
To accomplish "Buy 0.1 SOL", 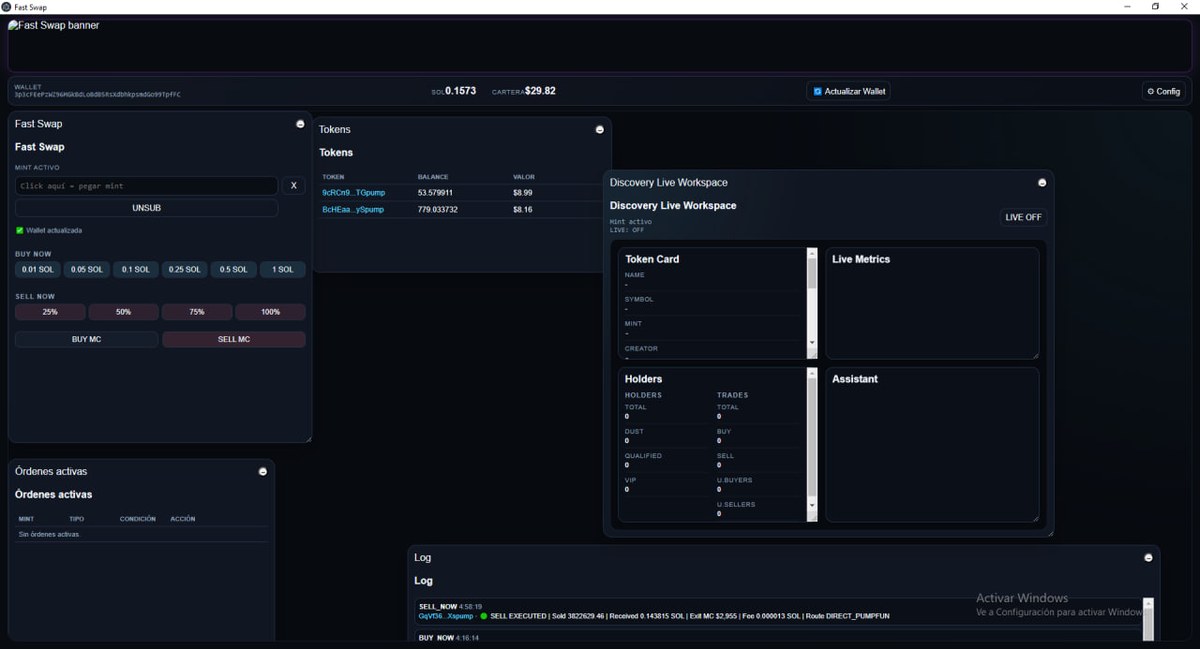I will 136,270.
